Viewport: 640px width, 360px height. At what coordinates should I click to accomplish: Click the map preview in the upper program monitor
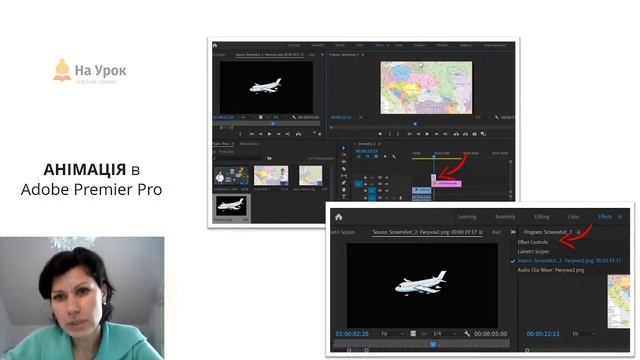[426, 87]
